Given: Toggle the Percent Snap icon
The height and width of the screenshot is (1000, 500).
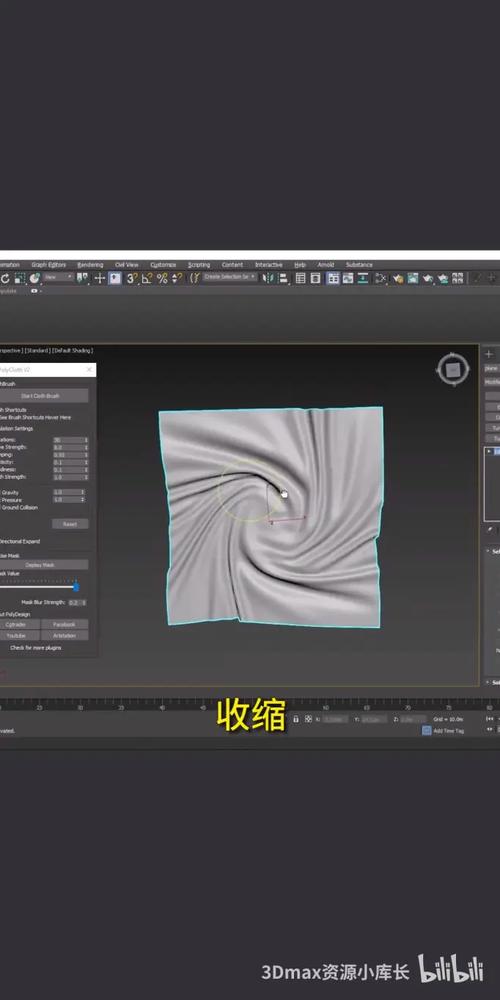Looking at the screenshot, I should [162, 278].
